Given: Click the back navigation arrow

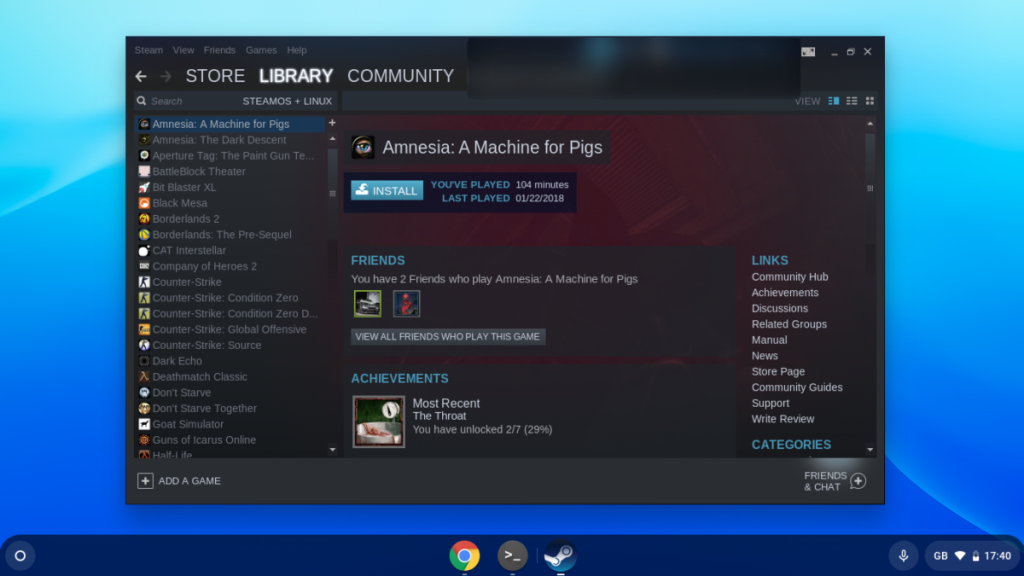Looking at the screenshot, I should click(x=140, y=76).
